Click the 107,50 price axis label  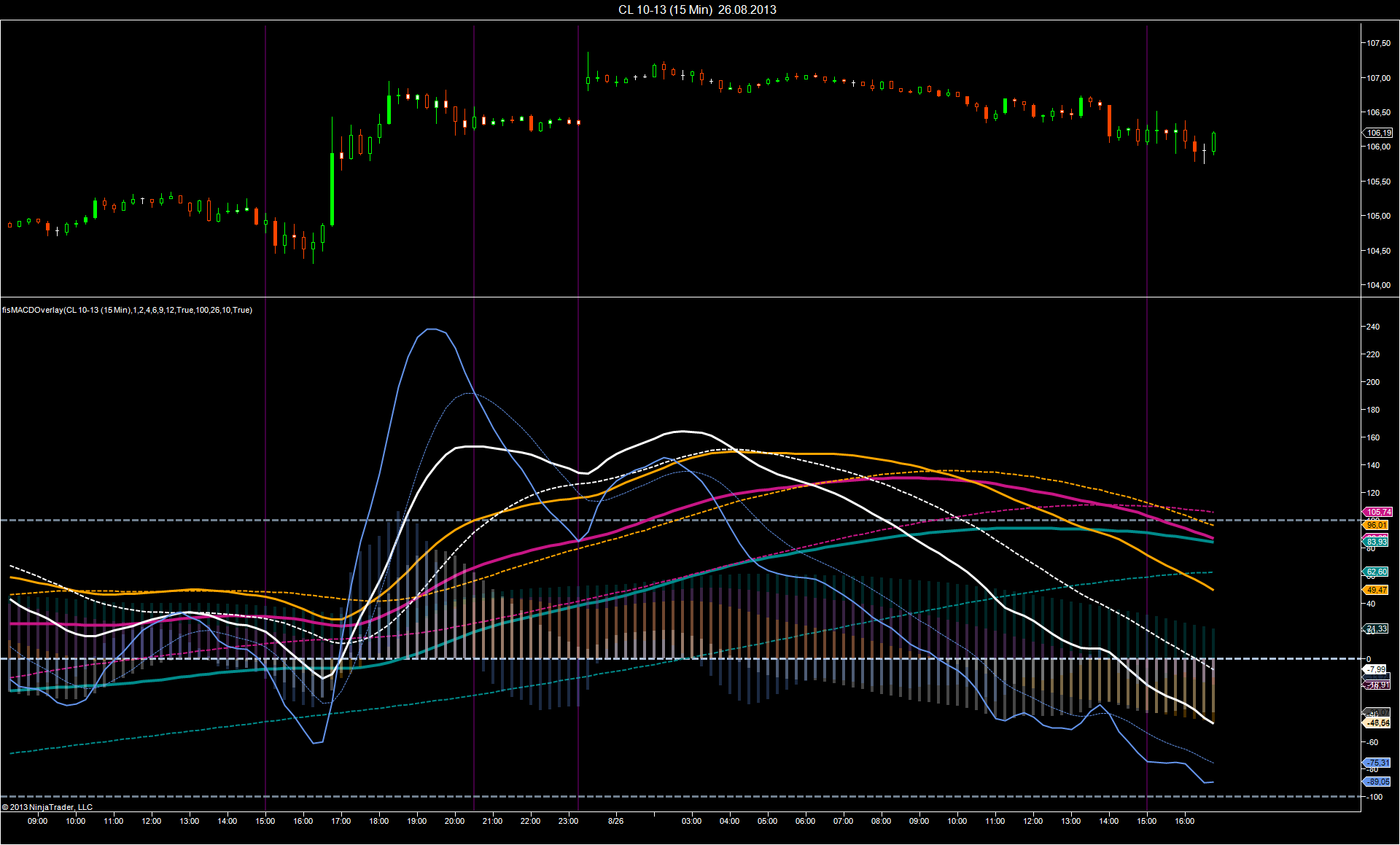(x=1378, y=43)
